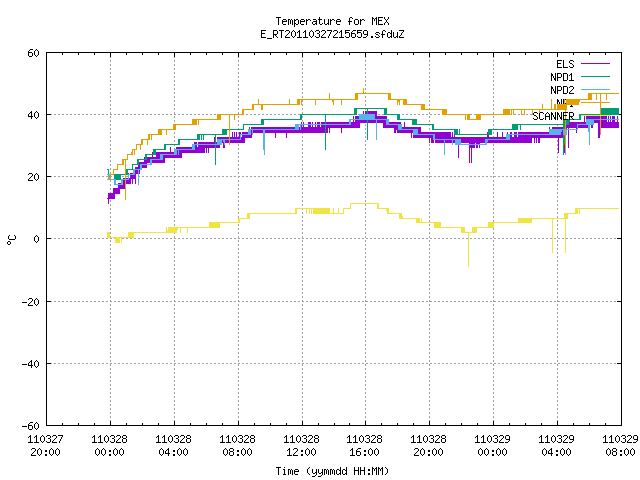The width and height of the screenshot is (640, 480).
Task: Click the '°C' y-axis label
Action: (12, 240)
